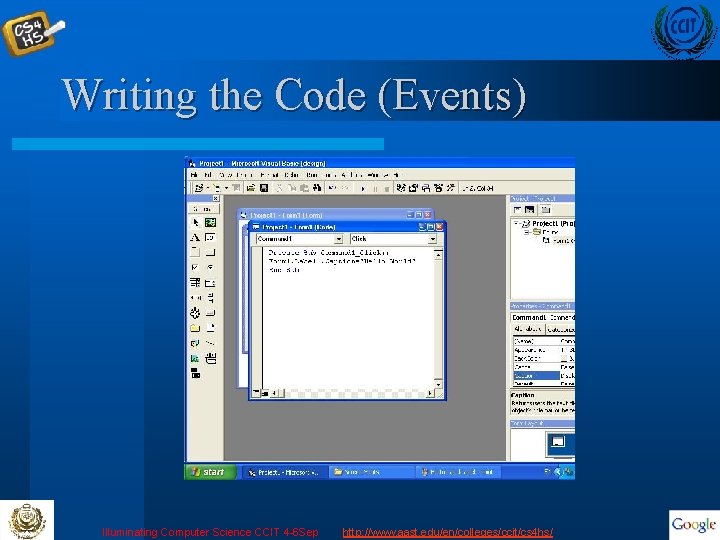
Task: Select Form1 item in Project Explorer tree
Action: click(559, 241)
